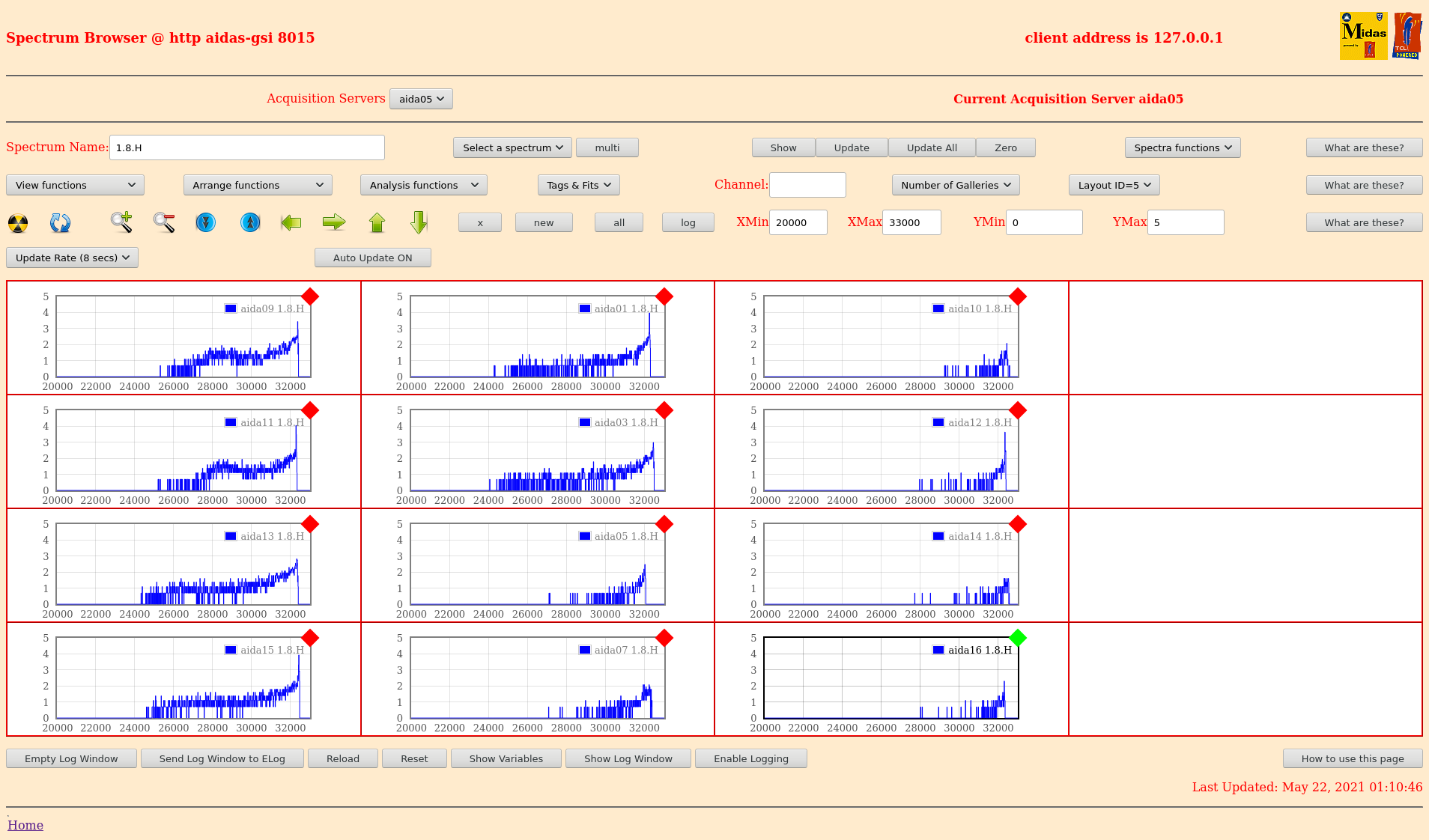Zoom out with the magnifier minus icon
The height and width of the screenshot is (840, 1429).
tap(164, 222)
